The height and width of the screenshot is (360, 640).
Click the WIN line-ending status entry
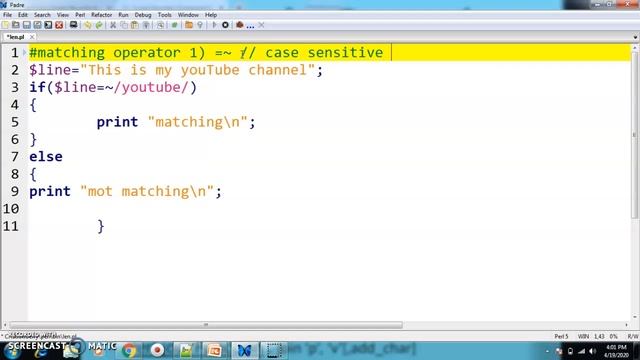coord(583,336)
